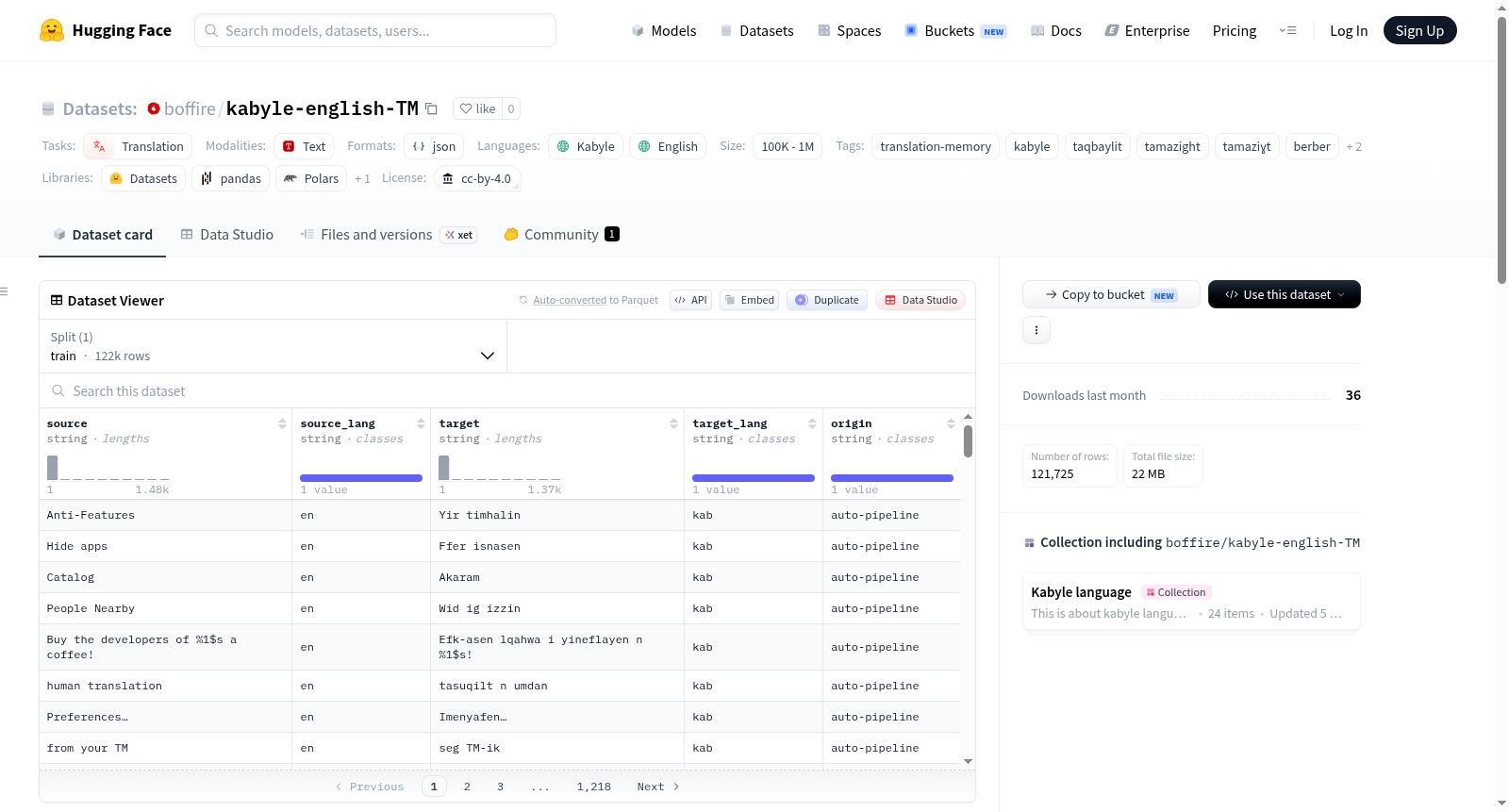
Task: Click the 'Anti-Features' source cell
Action: [166, 515]
